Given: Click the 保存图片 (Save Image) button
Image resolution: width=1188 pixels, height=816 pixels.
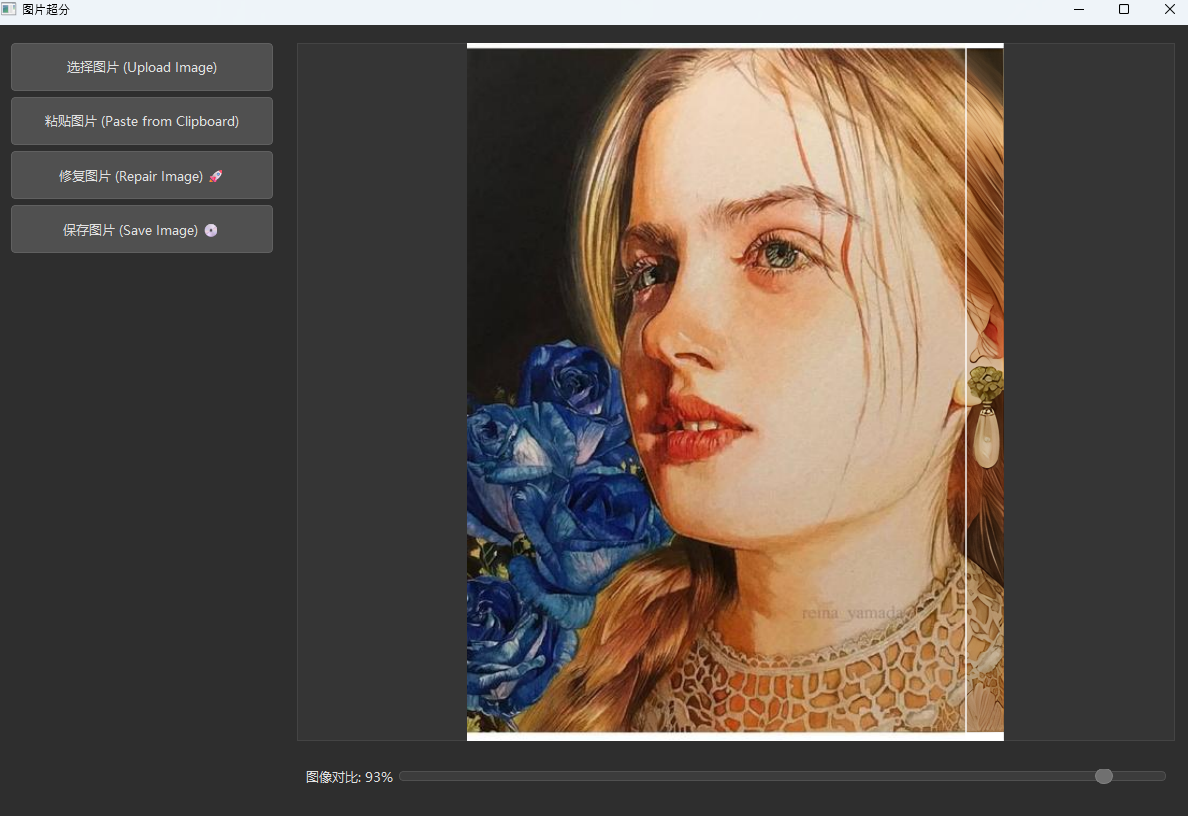Looking at the screenshot, I should pos(142,230).
